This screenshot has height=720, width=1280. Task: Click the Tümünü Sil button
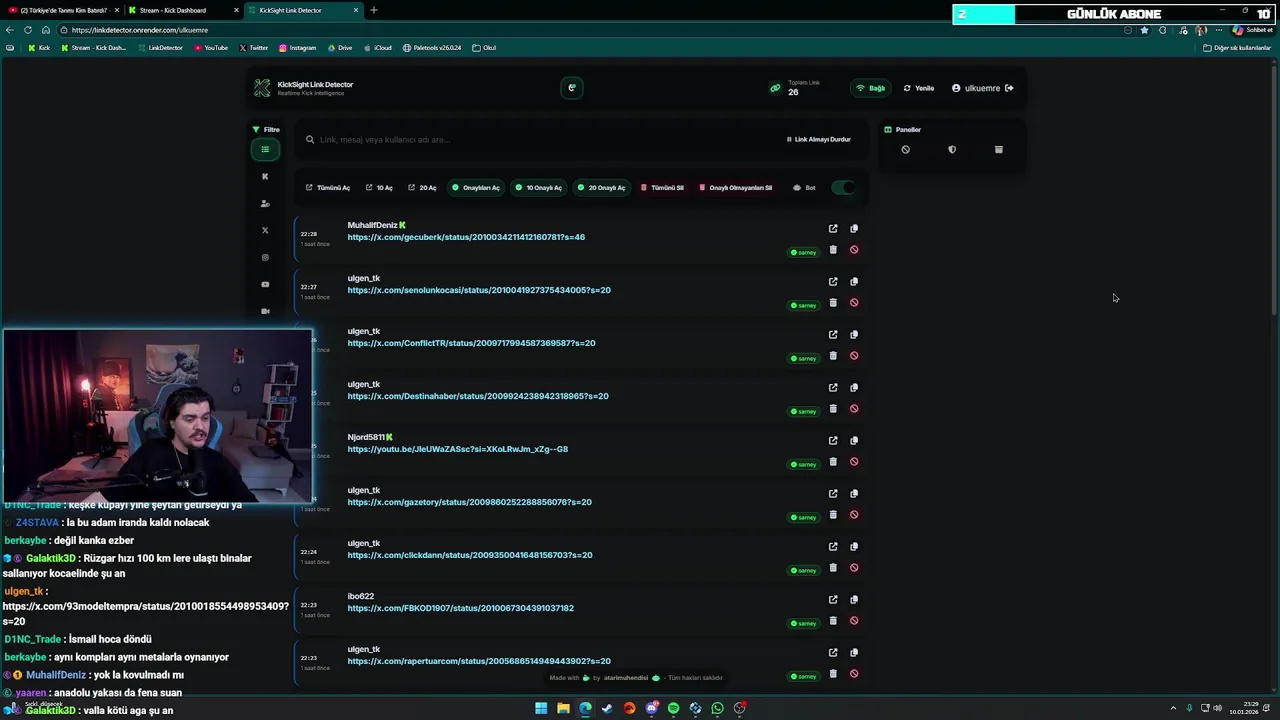tap(662, 188)
